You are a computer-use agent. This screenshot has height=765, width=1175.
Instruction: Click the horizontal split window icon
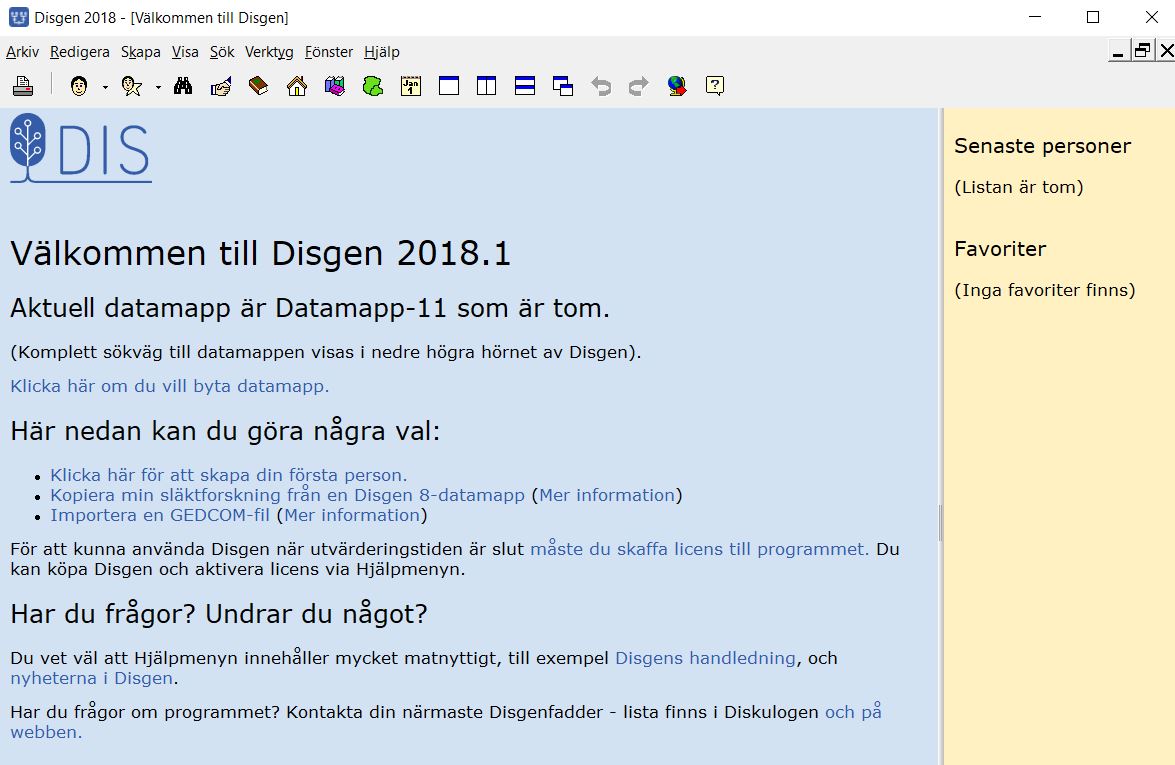coord(525,86)
